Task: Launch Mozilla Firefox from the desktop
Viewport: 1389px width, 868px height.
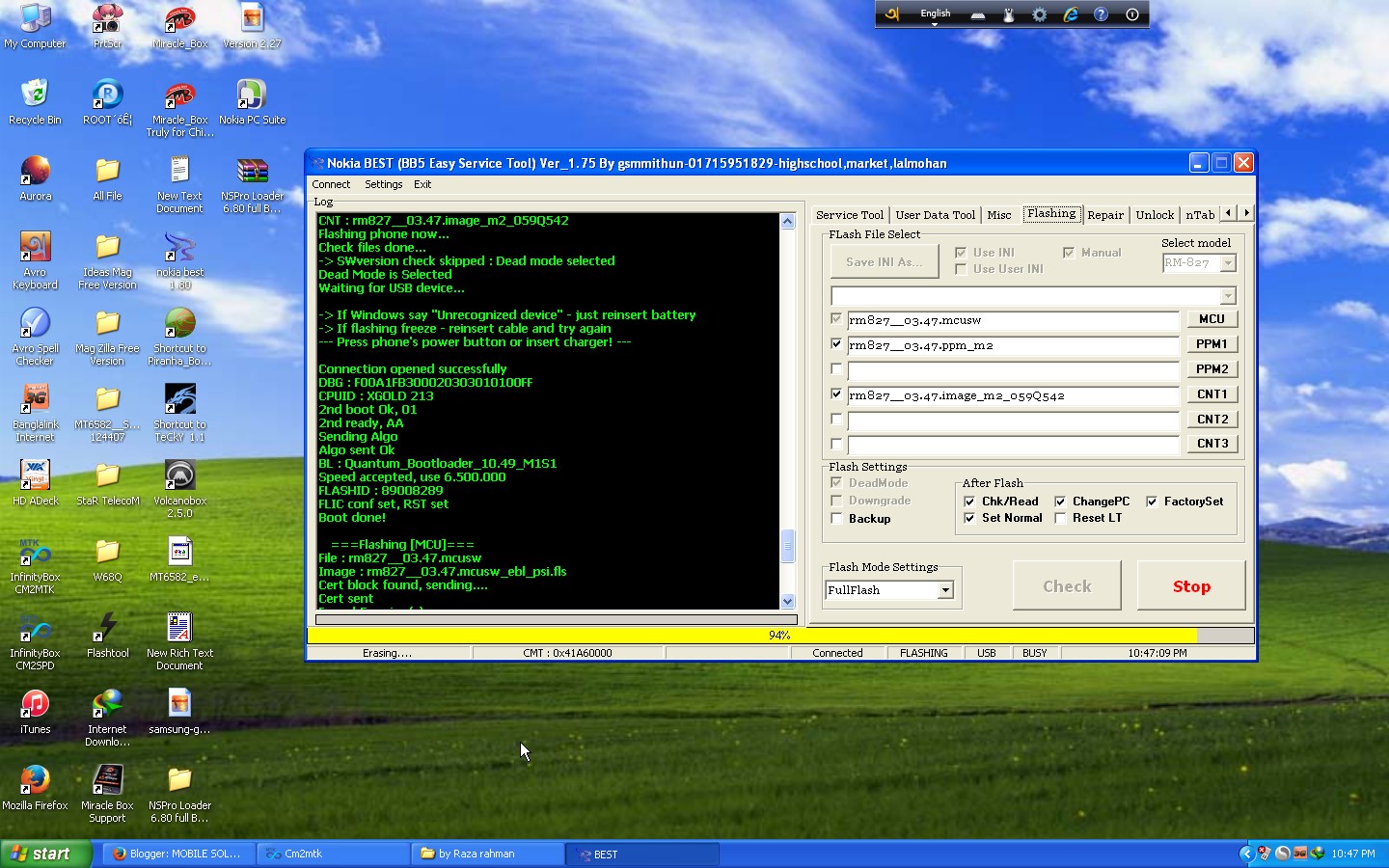Action: [35, 787]
